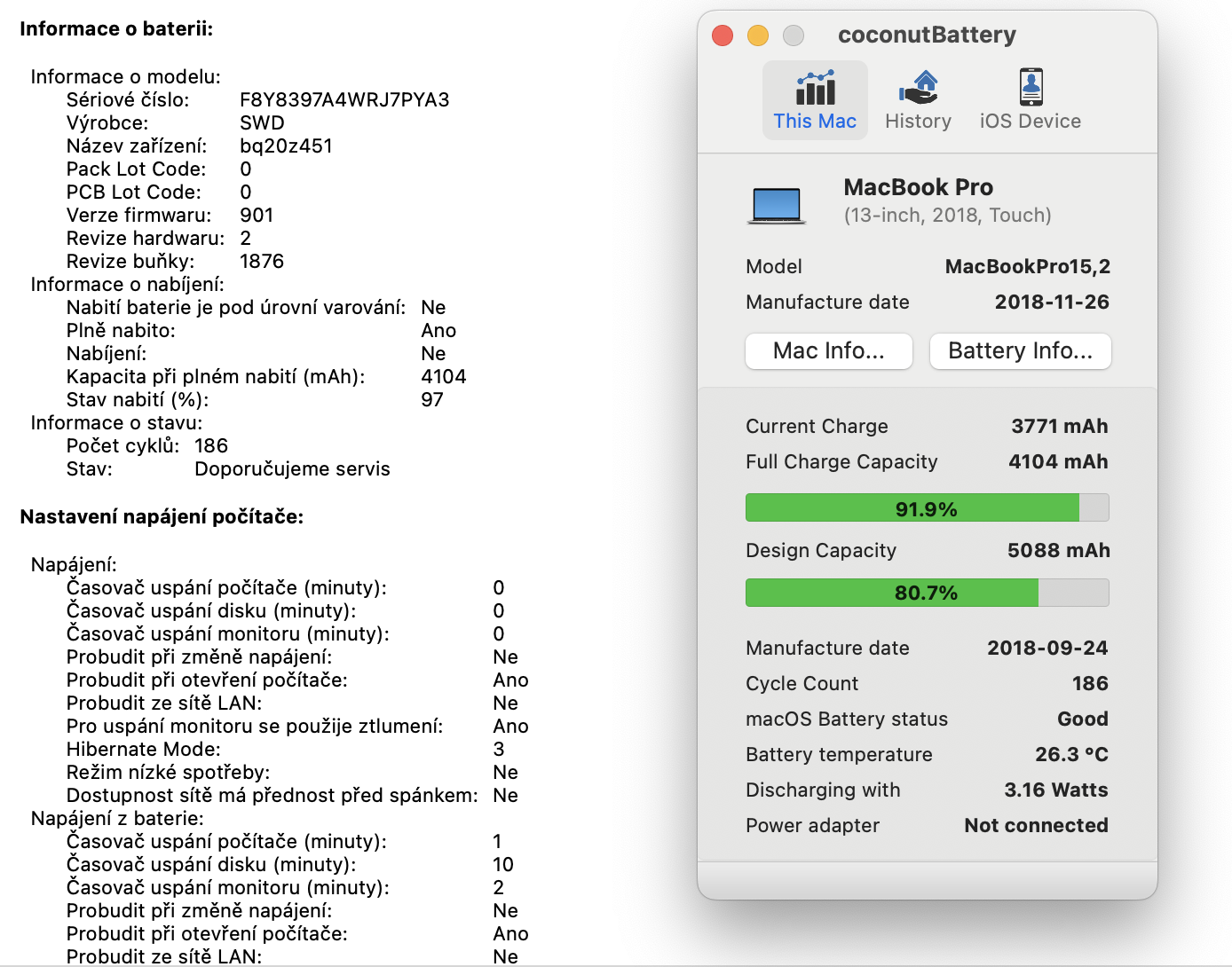Click the serial number F8Y8397A4WRJ7PYA3
This screenshot has width=1232, height=967.
tap(344, 99)
